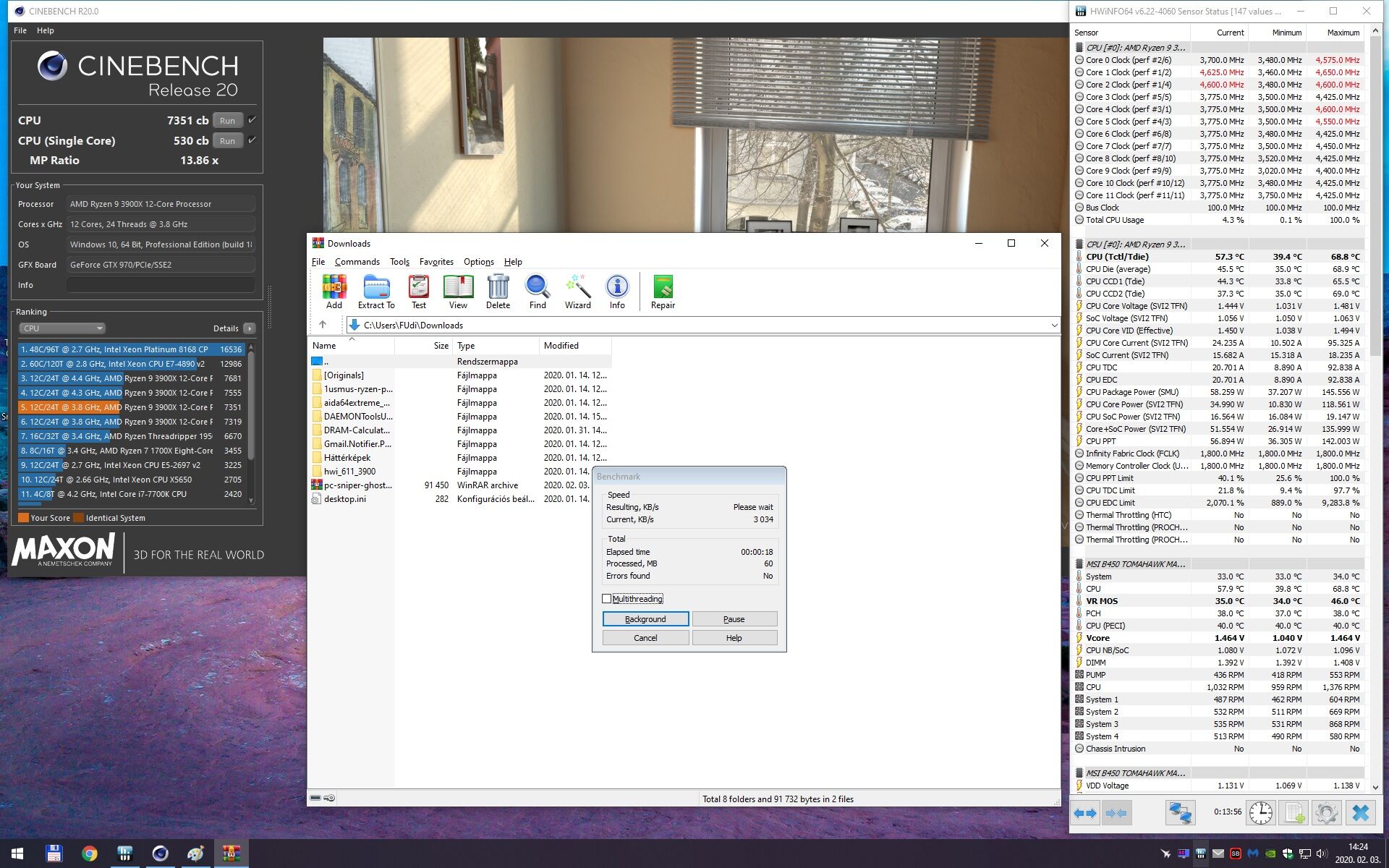Click WinRAR status bar drive icon

click(x=315, y=798)
